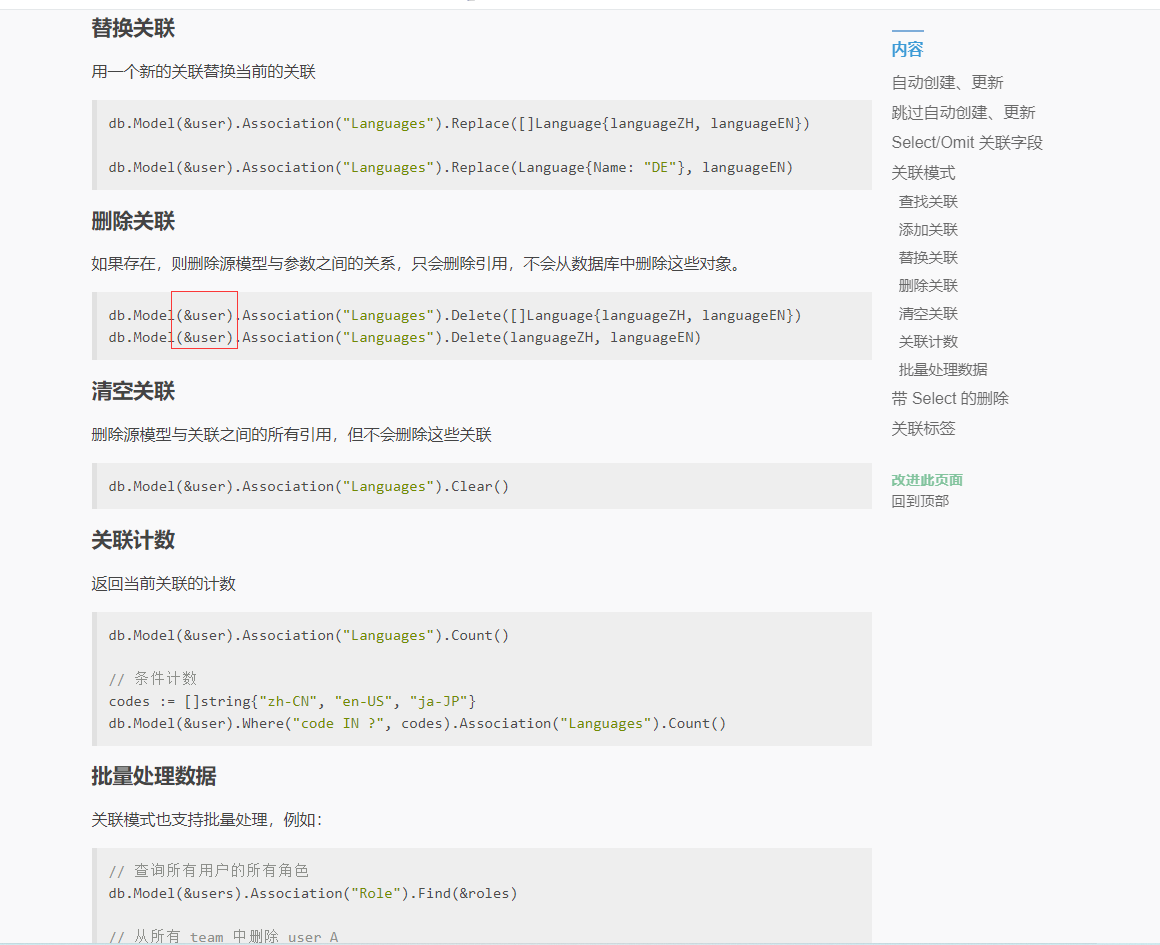Click the '内容' sidebar title
This screenshot has width=1160, height=945.
point(907,50)
